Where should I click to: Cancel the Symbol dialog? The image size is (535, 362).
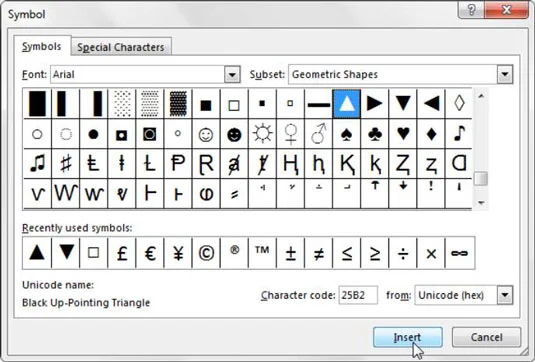[x=487, y=337]
